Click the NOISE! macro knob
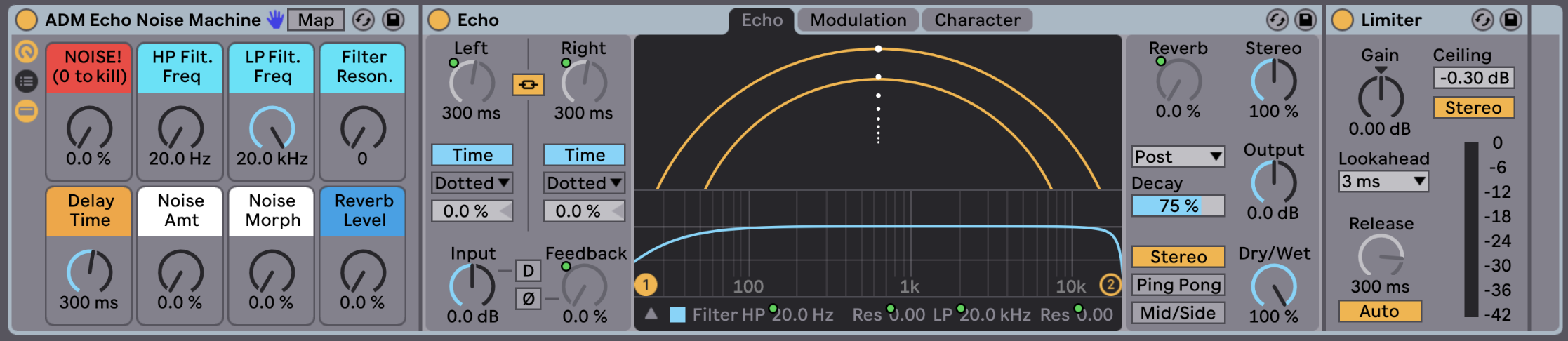 coord(89,128)
